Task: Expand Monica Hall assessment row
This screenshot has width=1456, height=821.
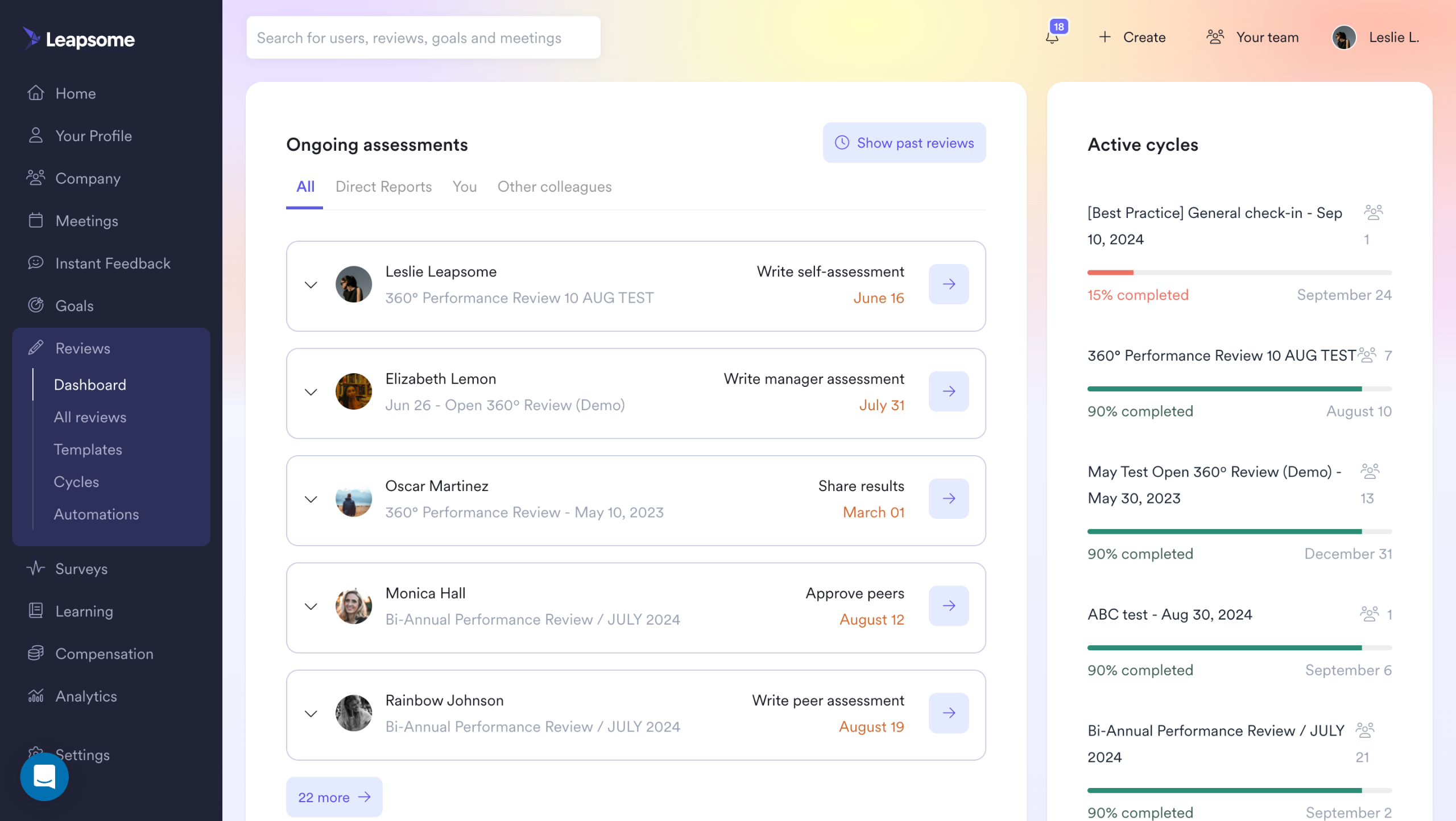Action: [311, 607]
